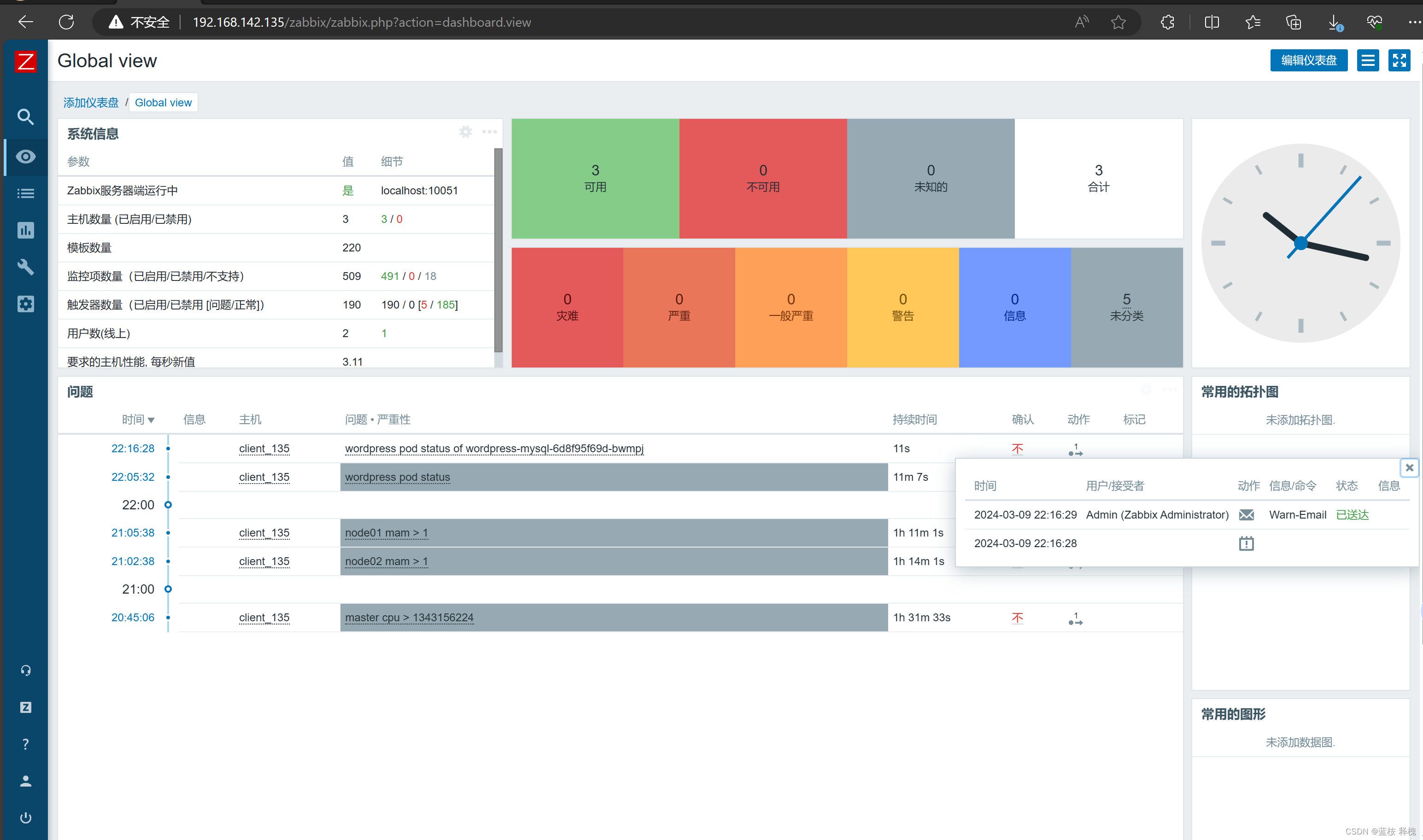Open the dashboard hamburger actions menu
This screenshot has height=840, width=1423.
(x=1368, y=61)
